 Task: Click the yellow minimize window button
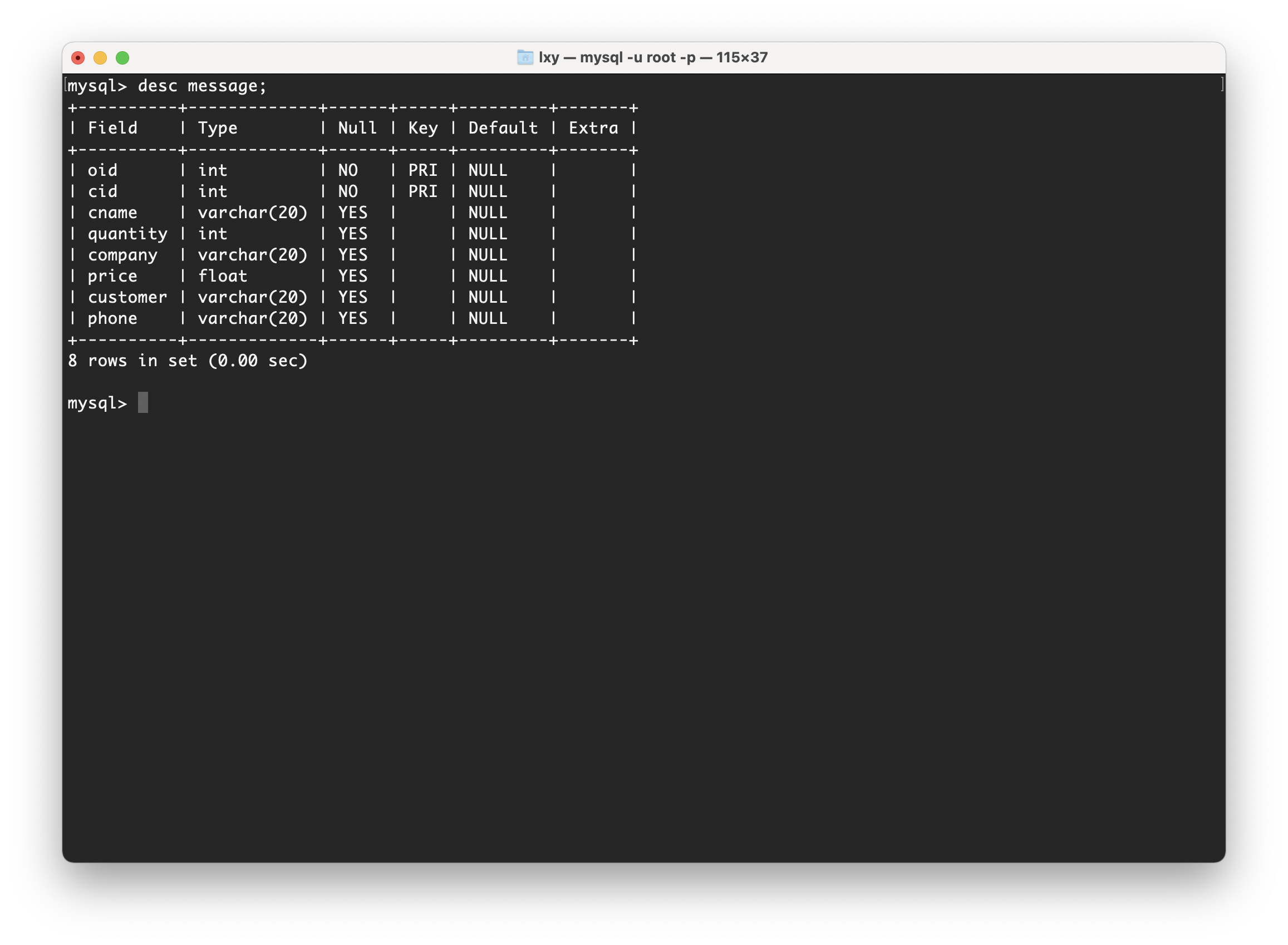[x=100, y=58]
